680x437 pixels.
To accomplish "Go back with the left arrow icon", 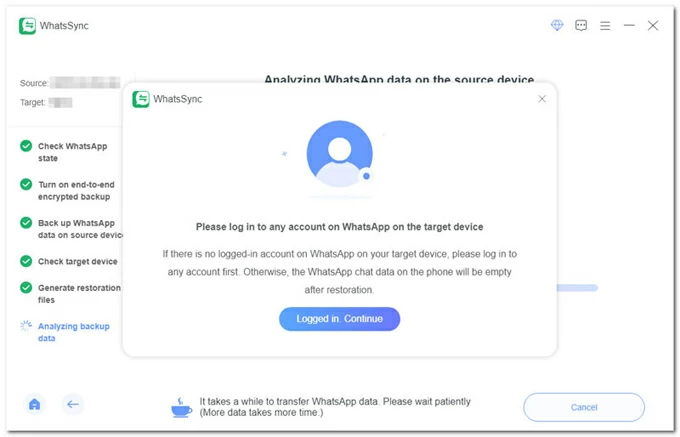I will point(72,404).
